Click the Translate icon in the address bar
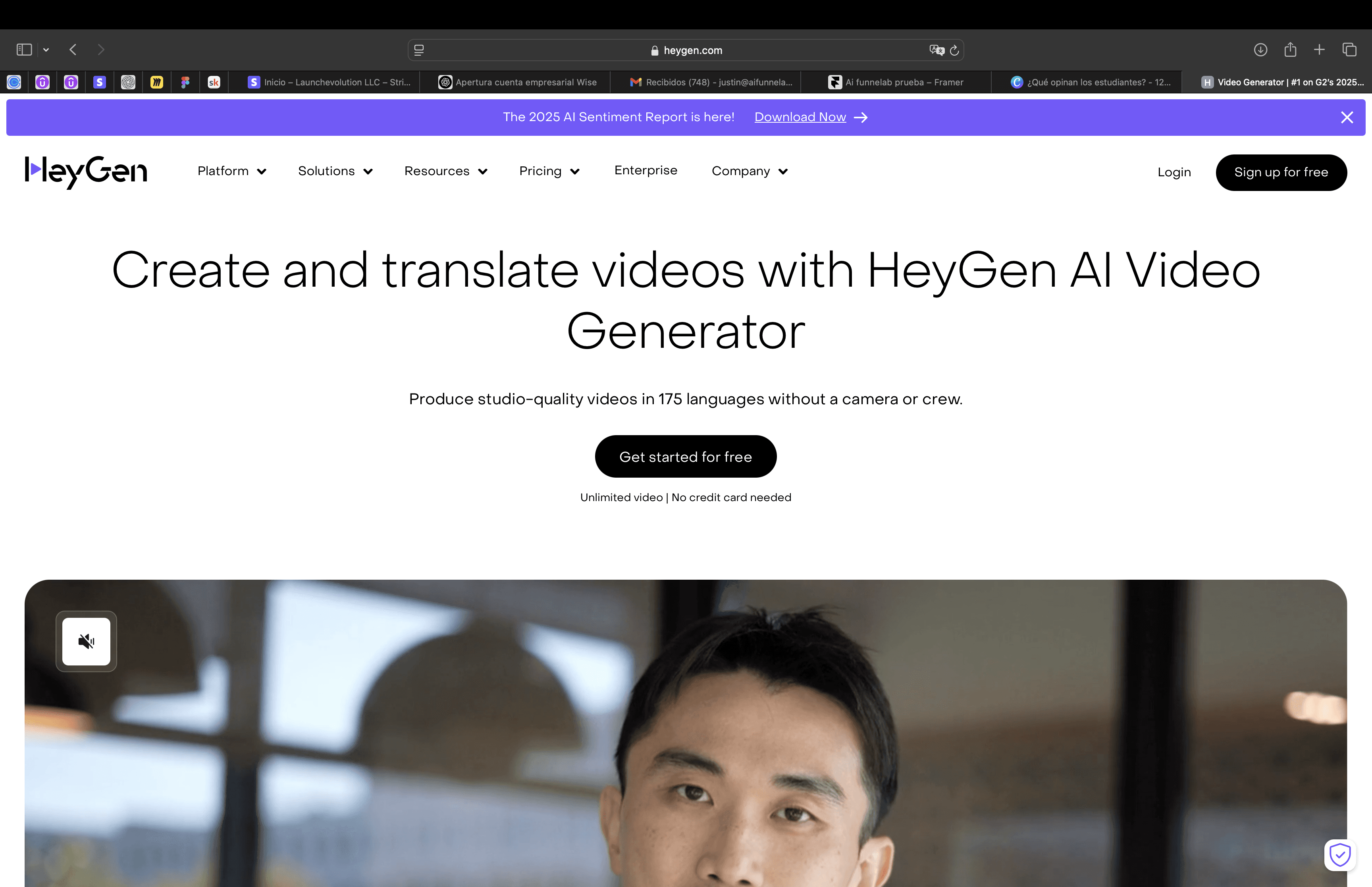The width and height of the screenshot is (1372, 887). [x=937, y=50]
